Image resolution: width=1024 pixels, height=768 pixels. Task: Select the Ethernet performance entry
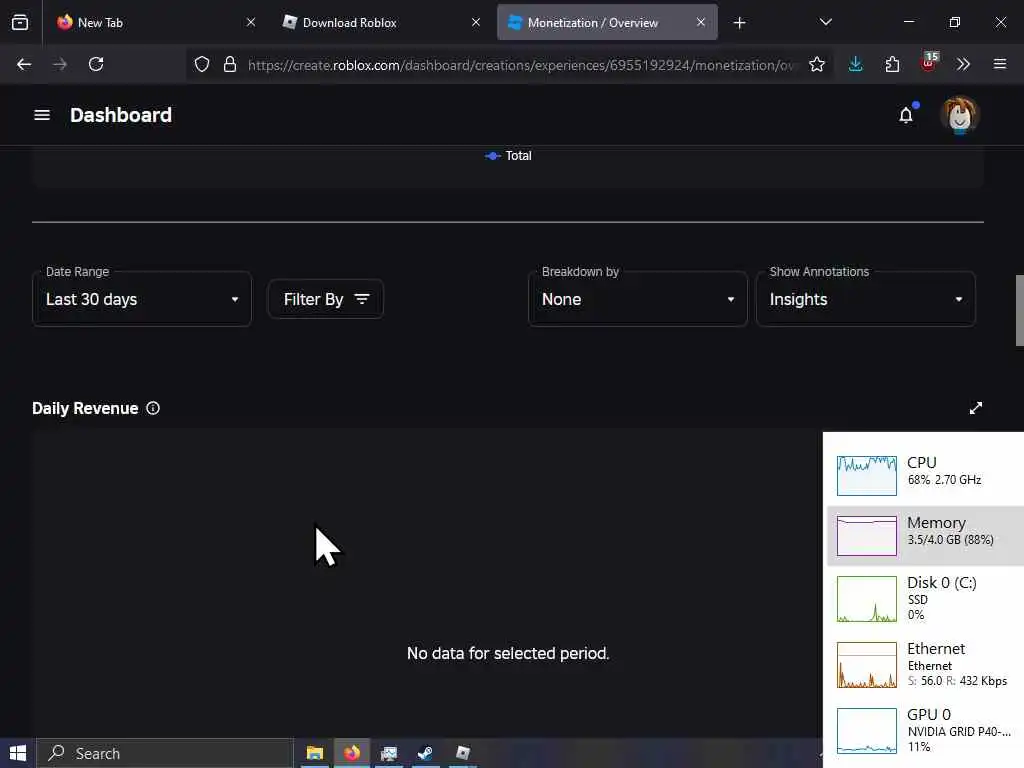pos(925,664)
